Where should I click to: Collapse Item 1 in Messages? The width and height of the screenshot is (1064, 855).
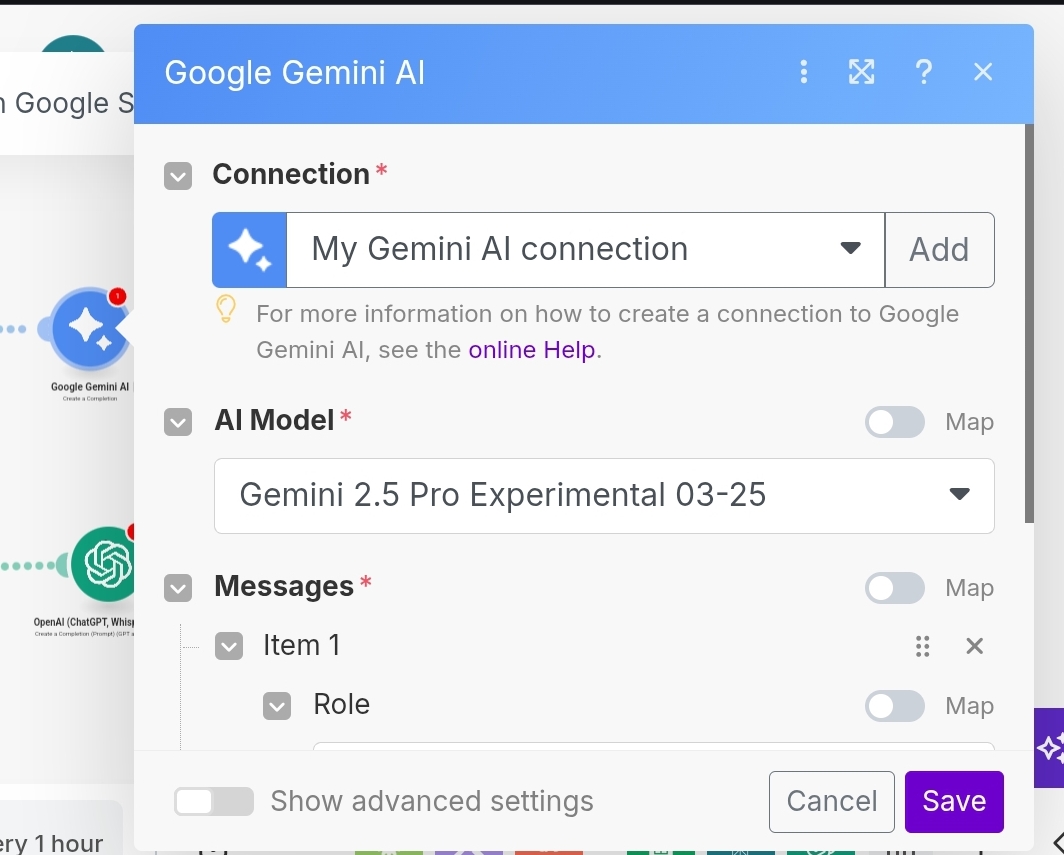(x=229, y=646)
